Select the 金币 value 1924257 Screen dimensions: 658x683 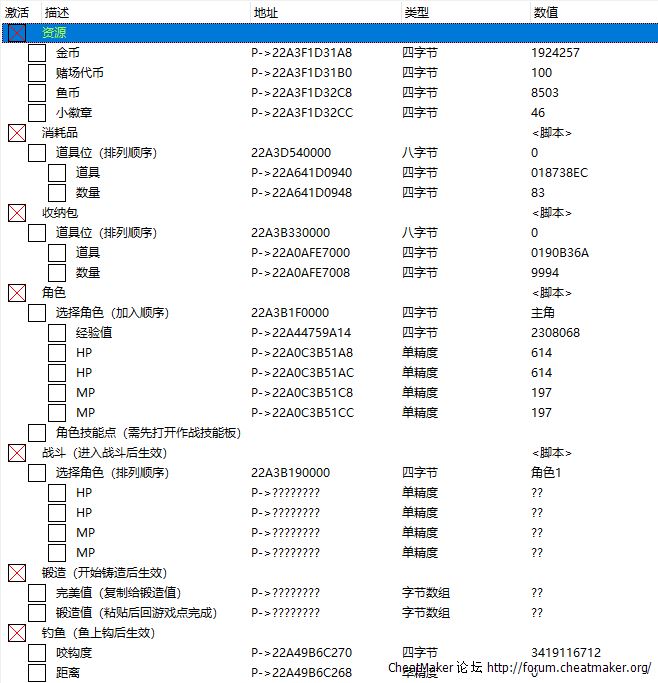(x=555, y=53)
